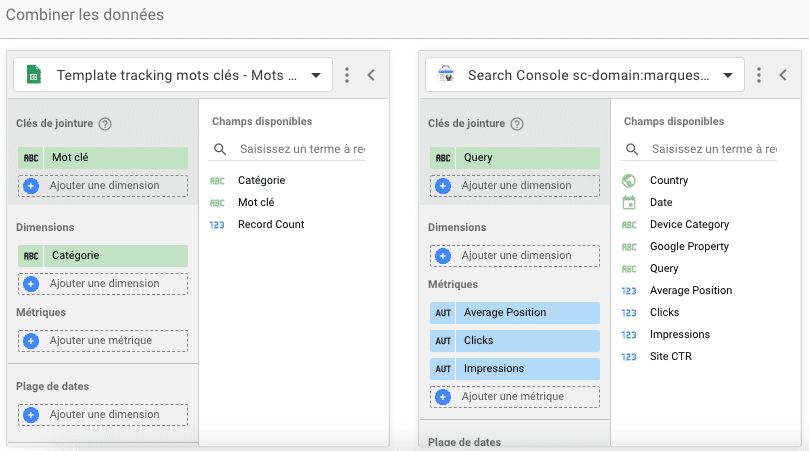The height and width of the screenshot is (451, 809).
Task: Click help icon beside right Clés de jointure
Action: pyautogui.click(x=517, y=124)
